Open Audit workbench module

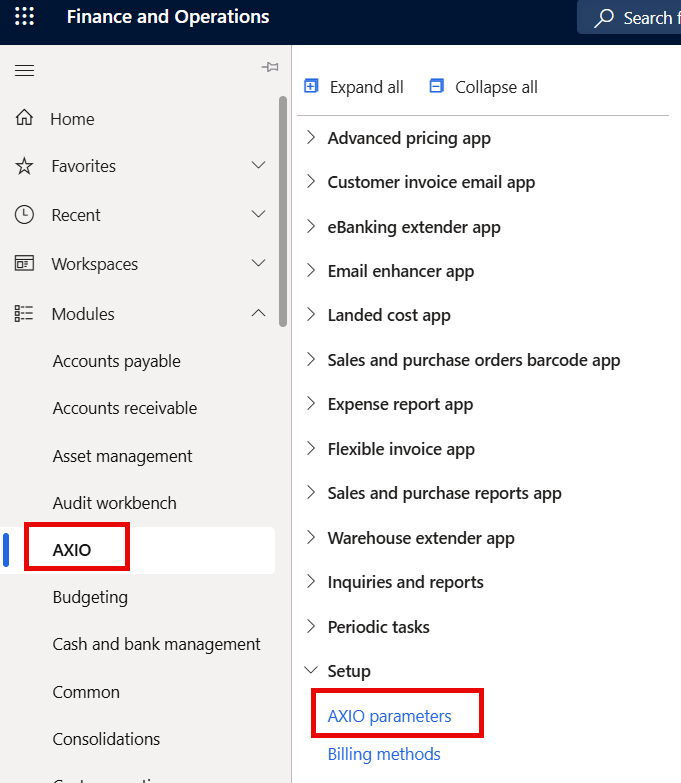point(114,503)
